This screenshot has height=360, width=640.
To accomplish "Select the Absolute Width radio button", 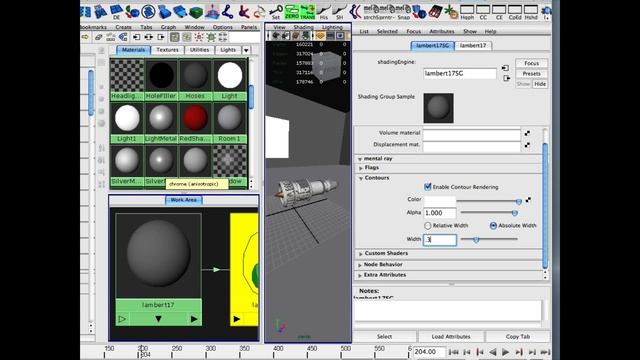I will 493,225.
